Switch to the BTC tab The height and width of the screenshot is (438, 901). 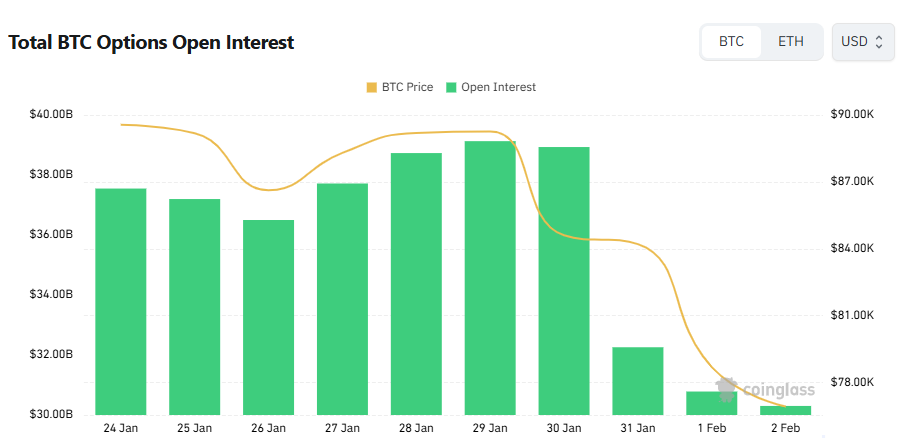tap(731, 42)
